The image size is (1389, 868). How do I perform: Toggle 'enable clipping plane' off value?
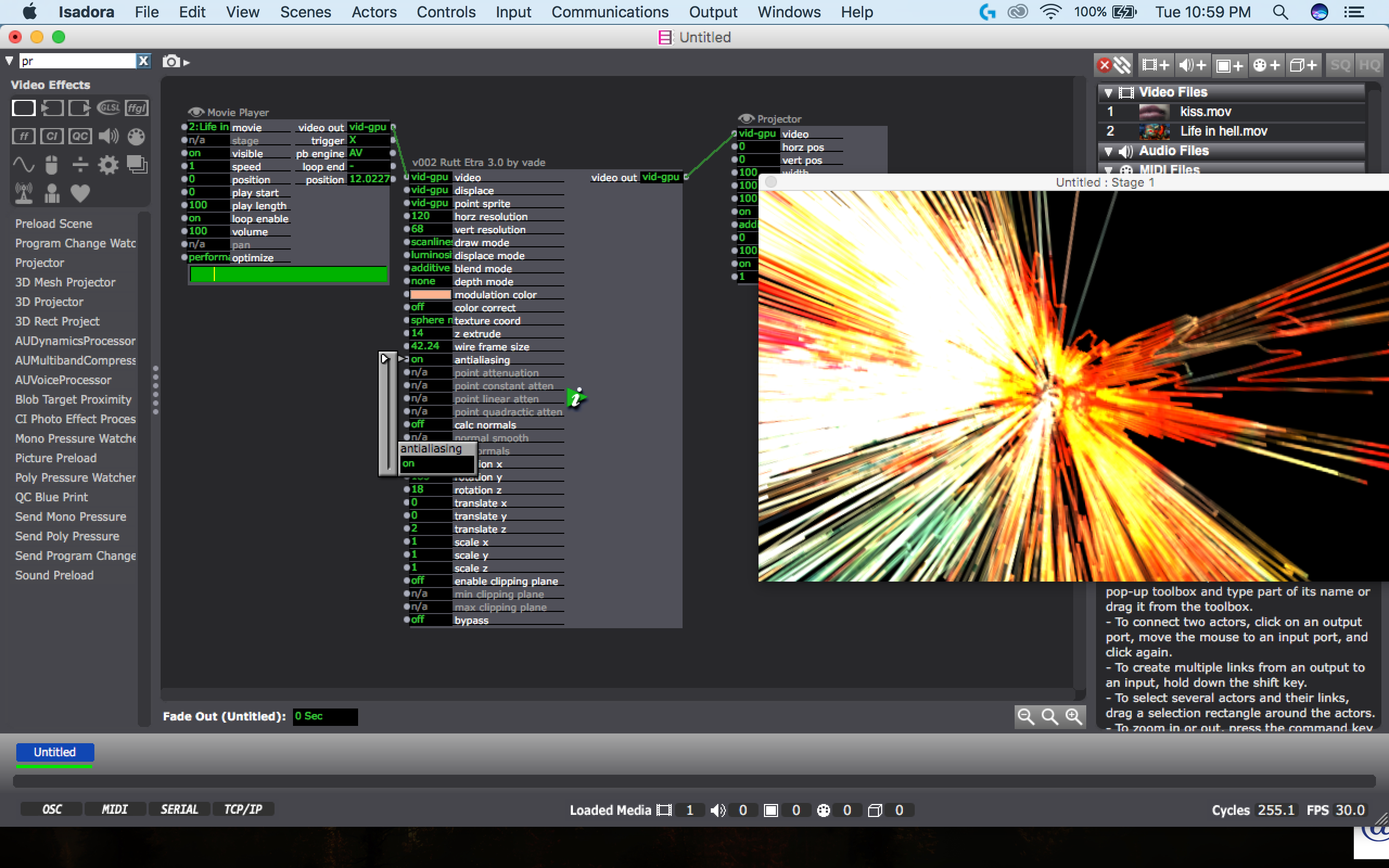[430, 580]
